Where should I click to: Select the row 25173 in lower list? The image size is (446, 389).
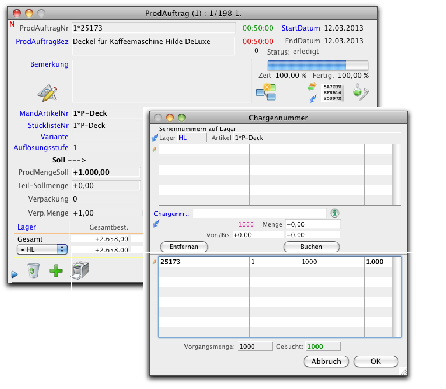pyautogui.click(x=275, y=262)
